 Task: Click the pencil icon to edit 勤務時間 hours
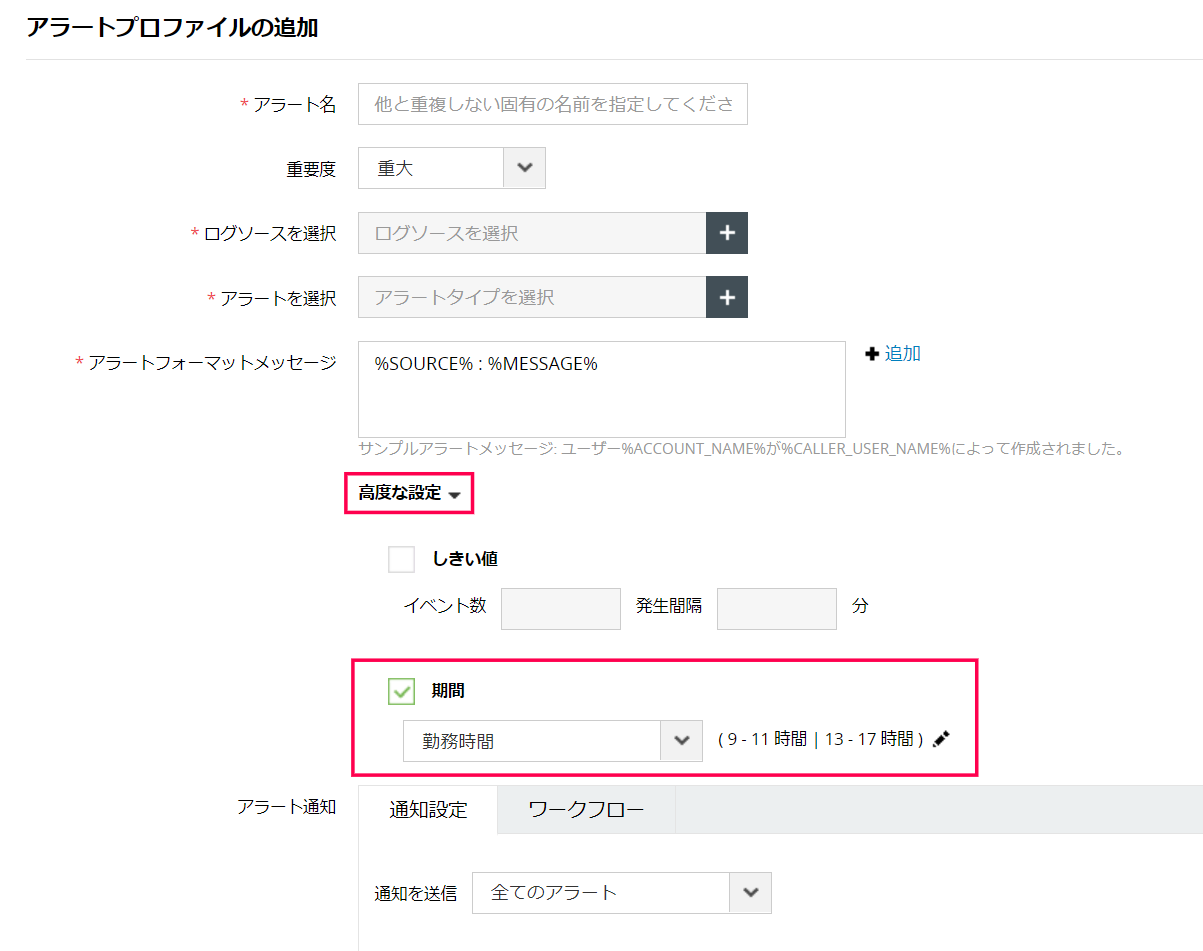941,740
